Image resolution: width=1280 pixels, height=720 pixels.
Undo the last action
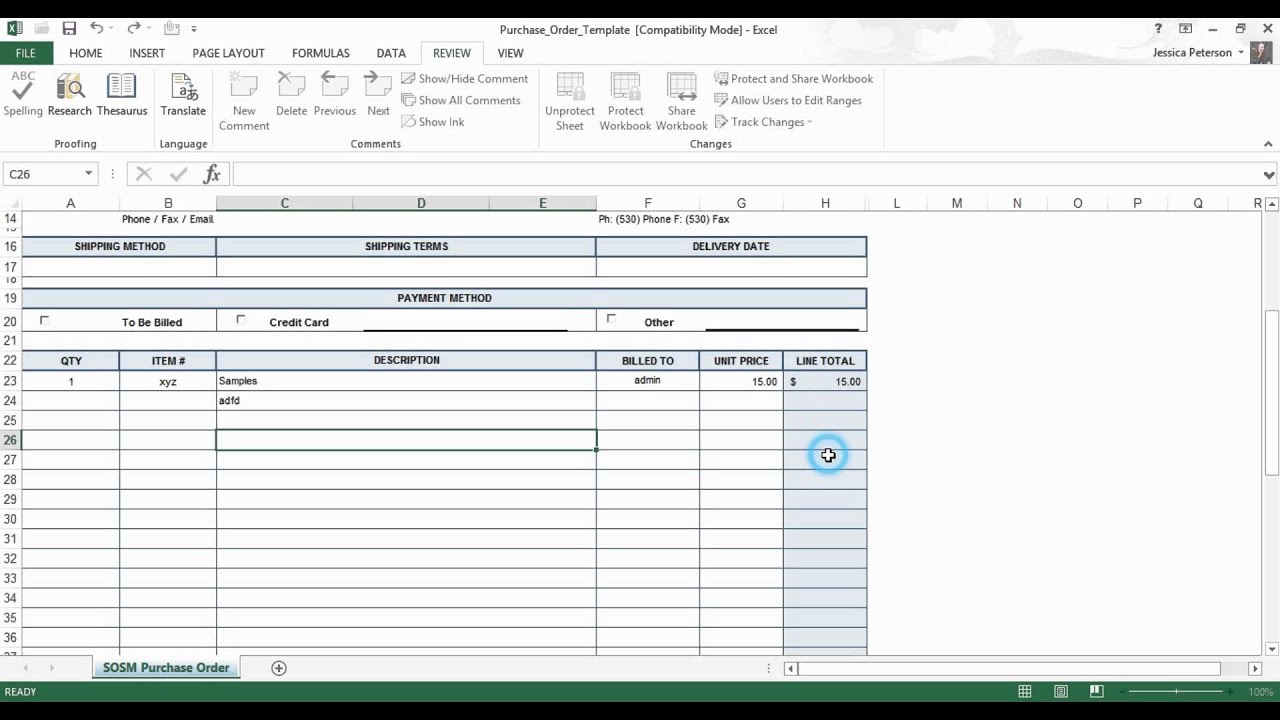(96, 29)
